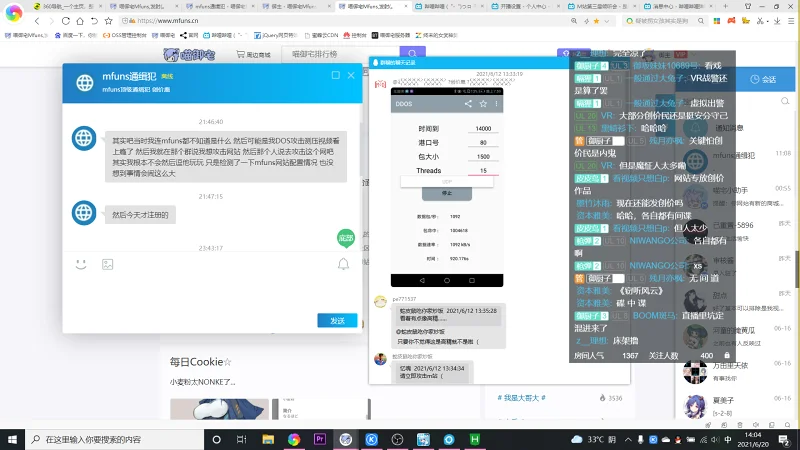Screen dimensions: 800x450
Task: Open a new browser tab with the plus
Action: pos(726,7)
